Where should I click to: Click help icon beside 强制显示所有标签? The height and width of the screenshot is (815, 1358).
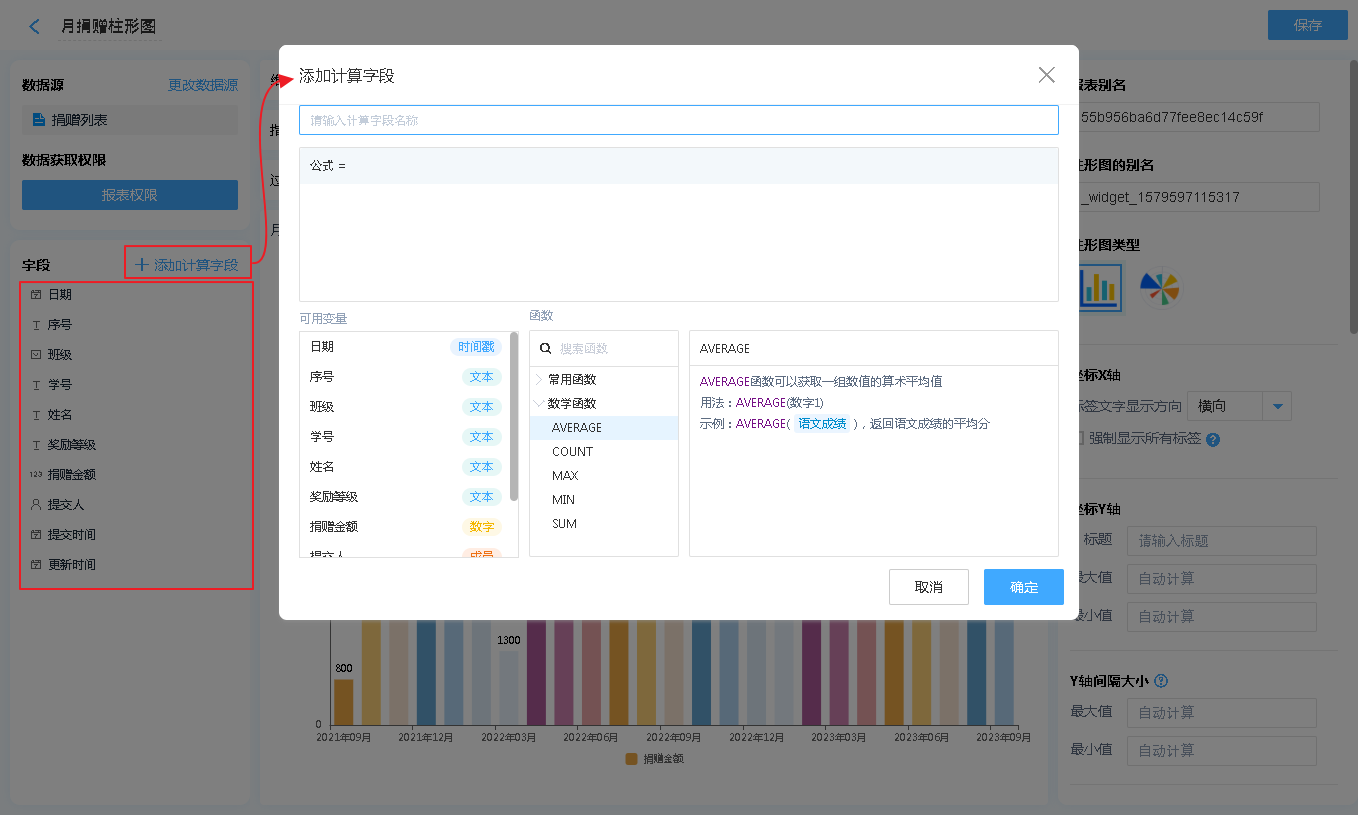(x=1212, y=439)
